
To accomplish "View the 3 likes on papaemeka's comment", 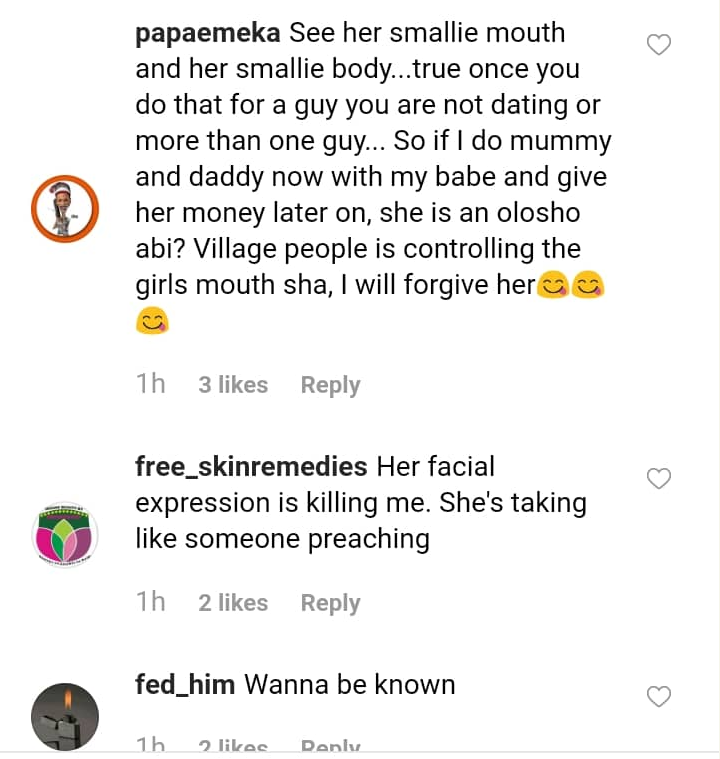I will coord(233,385).
